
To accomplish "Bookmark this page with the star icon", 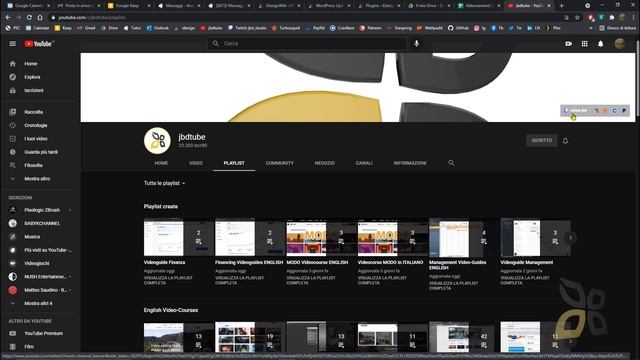I will [x=577, y=18].
